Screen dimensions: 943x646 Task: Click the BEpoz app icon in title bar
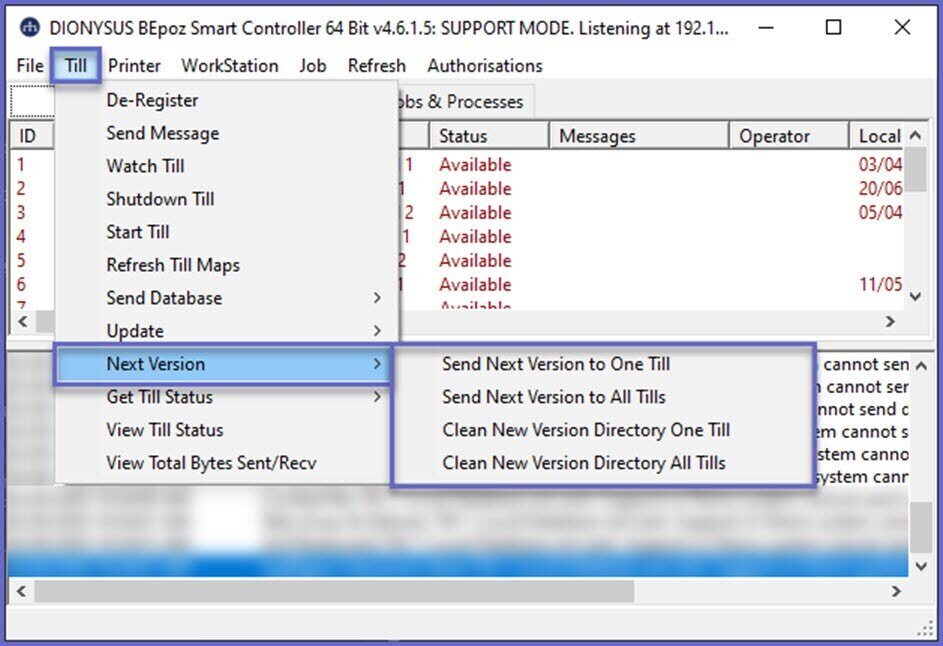pyautogui.click(x=32, y=28)
